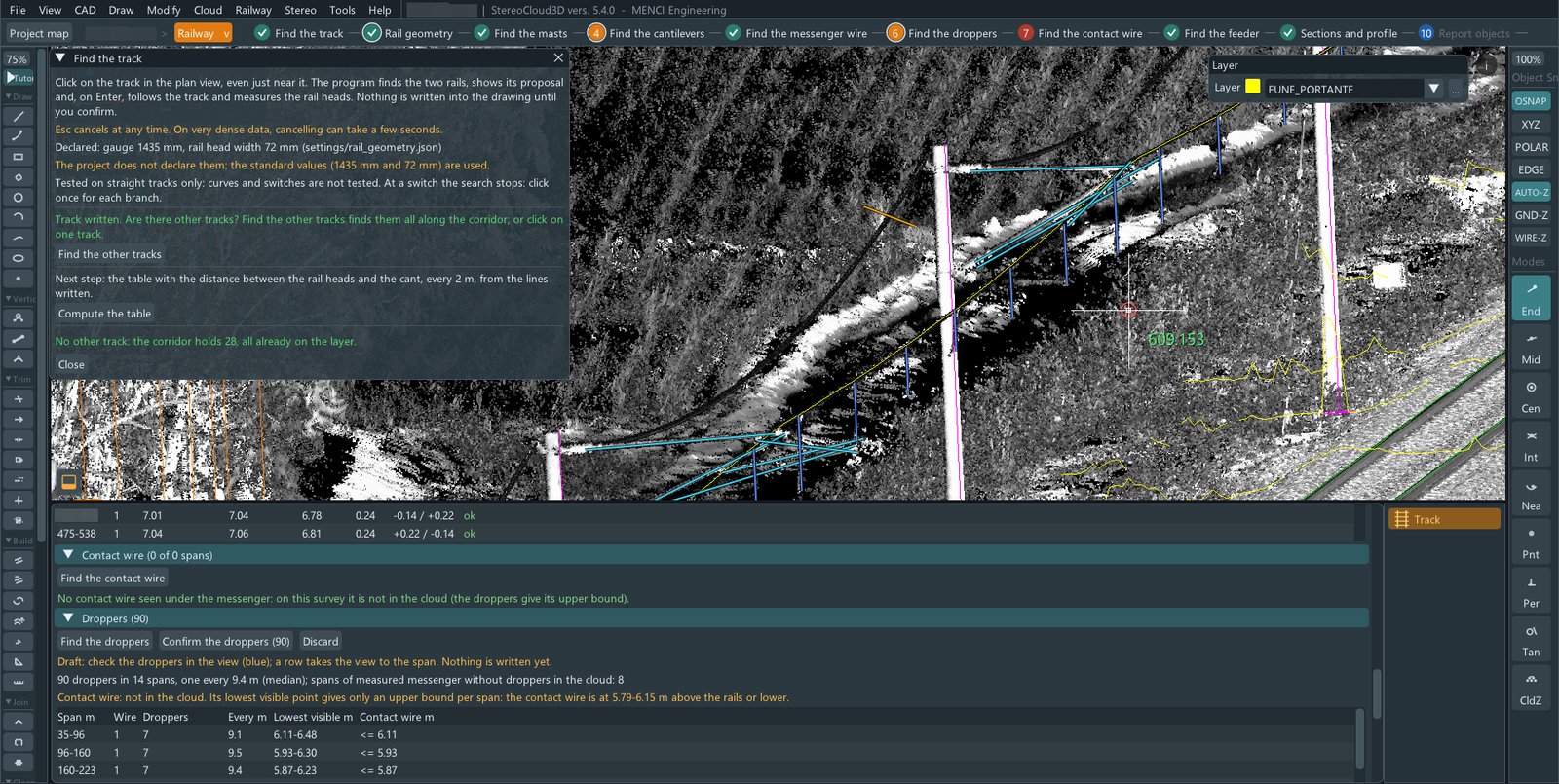
Task: Collapse the Find the track panel
Action: point(60,58)
